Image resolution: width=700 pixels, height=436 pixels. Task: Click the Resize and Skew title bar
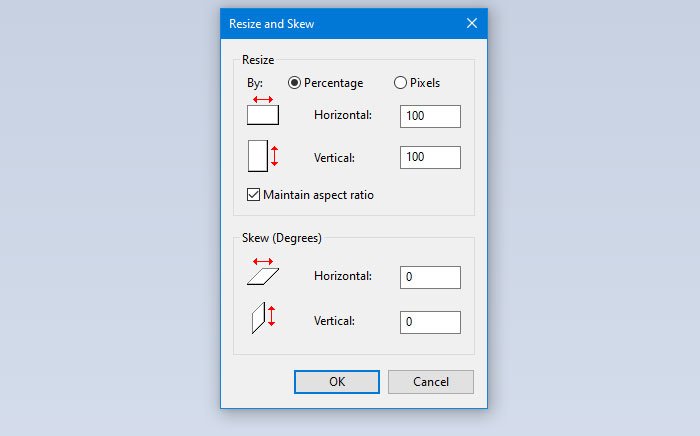340,23
